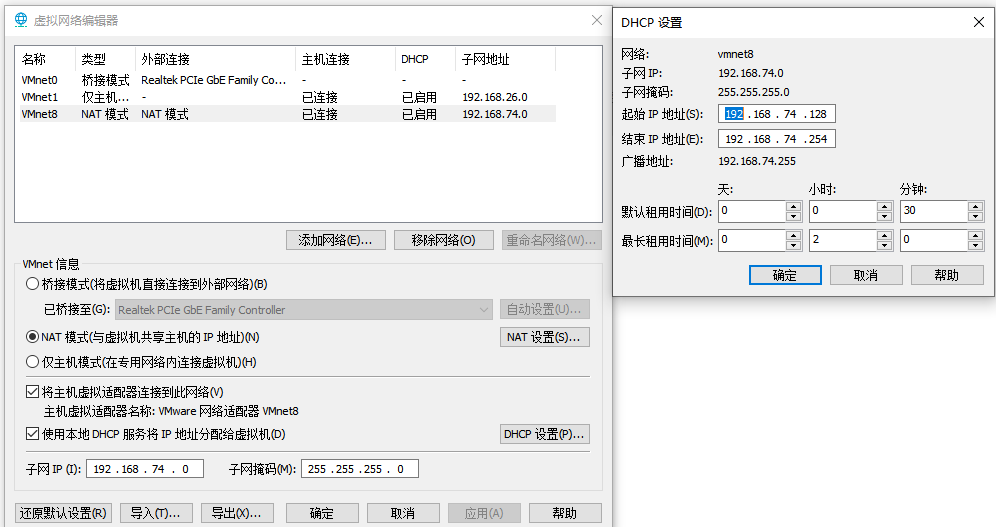Click 重命名网络(W)... button
Image resolution: width=996 pixels, height=527 pixels.
click(x=551, y=240)
